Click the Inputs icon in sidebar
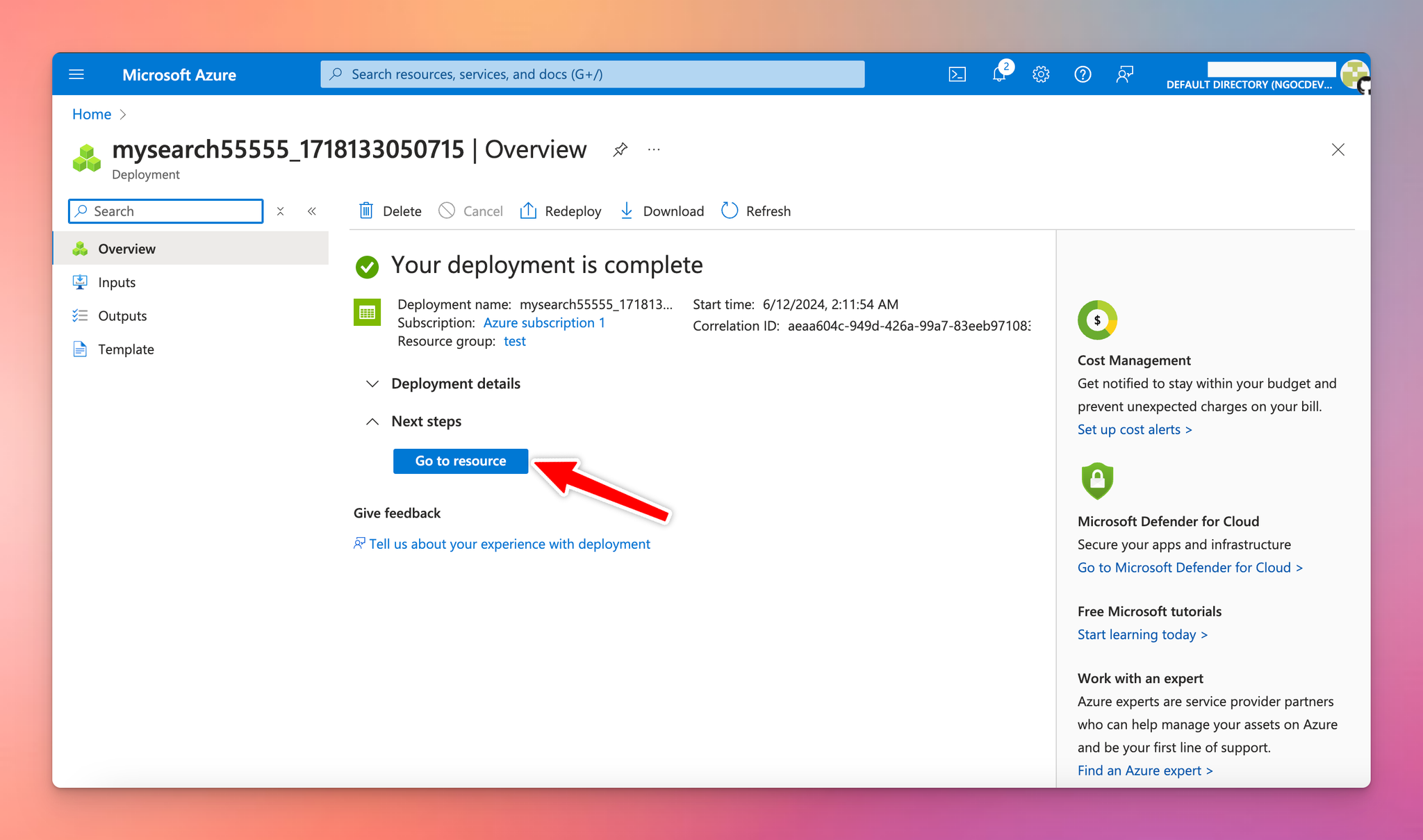Image resolution: width=1423 pixels, height=840 pixels. (80, 282)
